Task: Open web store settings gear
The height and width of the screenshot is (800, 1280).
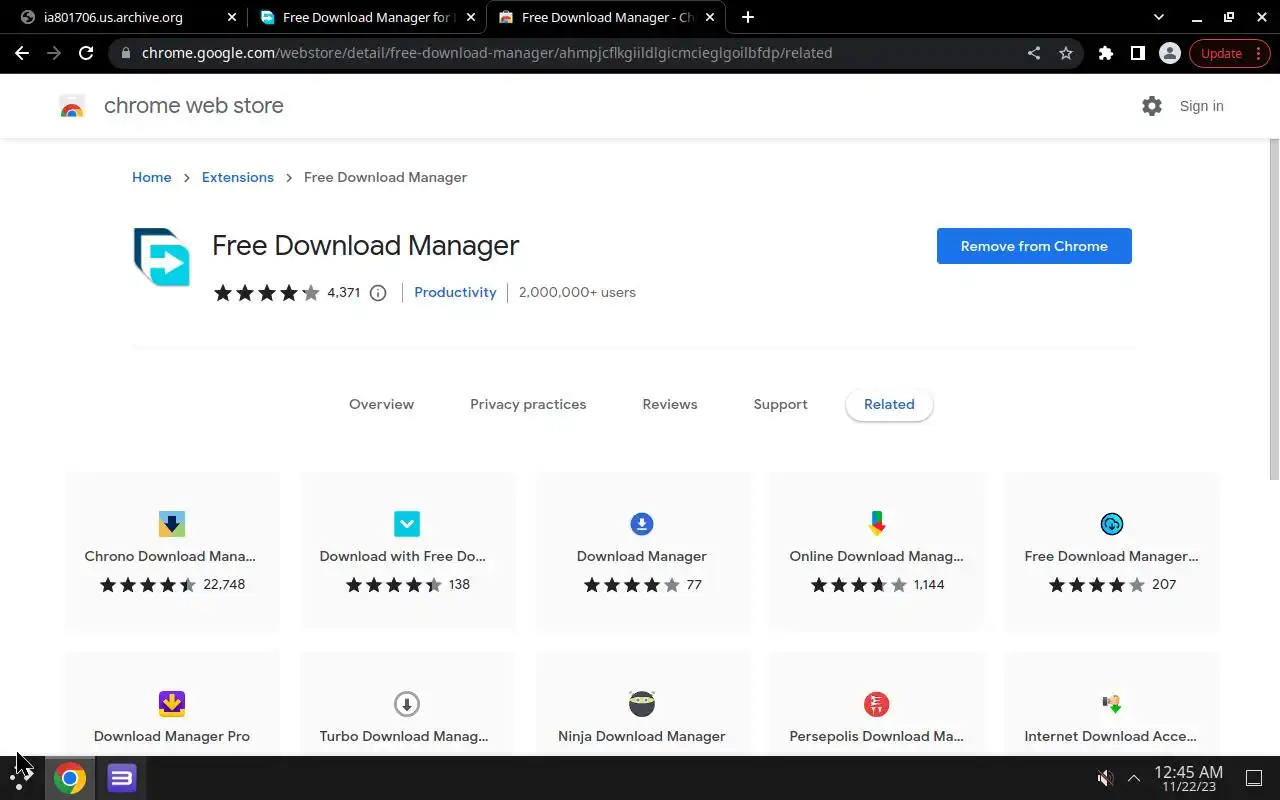Action: tap(1152, 106)
